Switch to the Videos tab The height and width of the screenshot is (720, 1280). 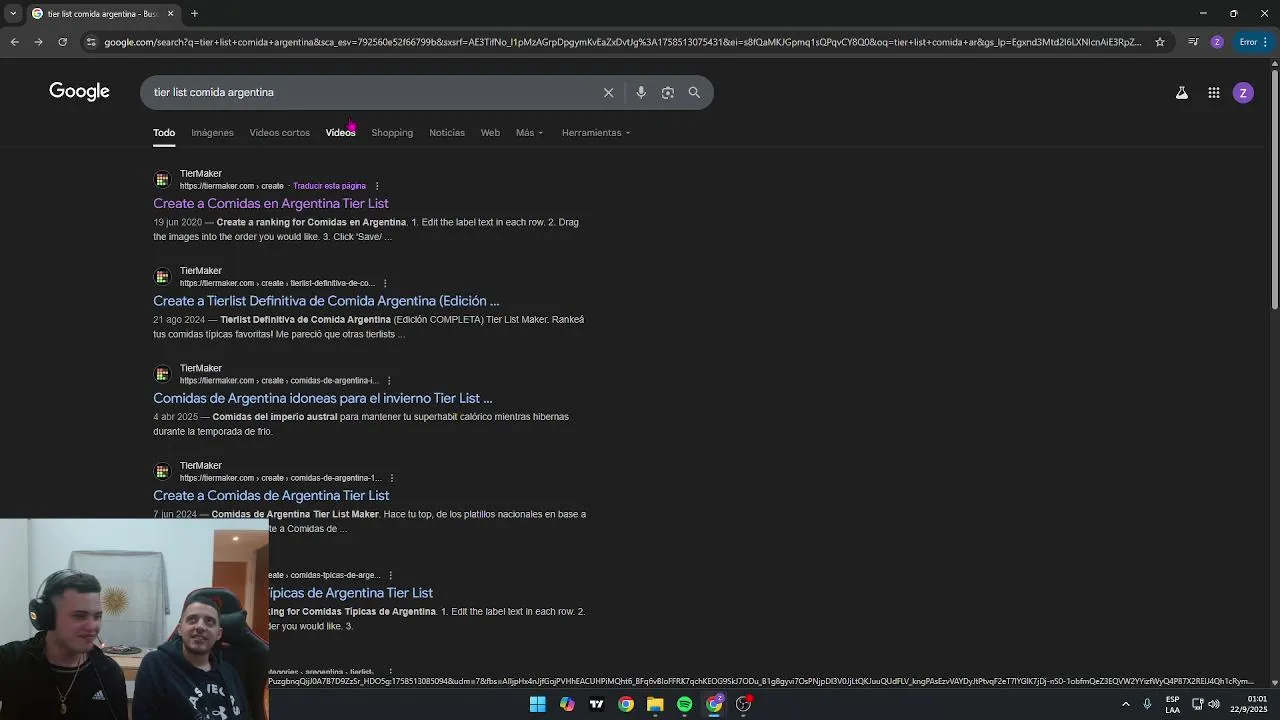pos(340,132)
